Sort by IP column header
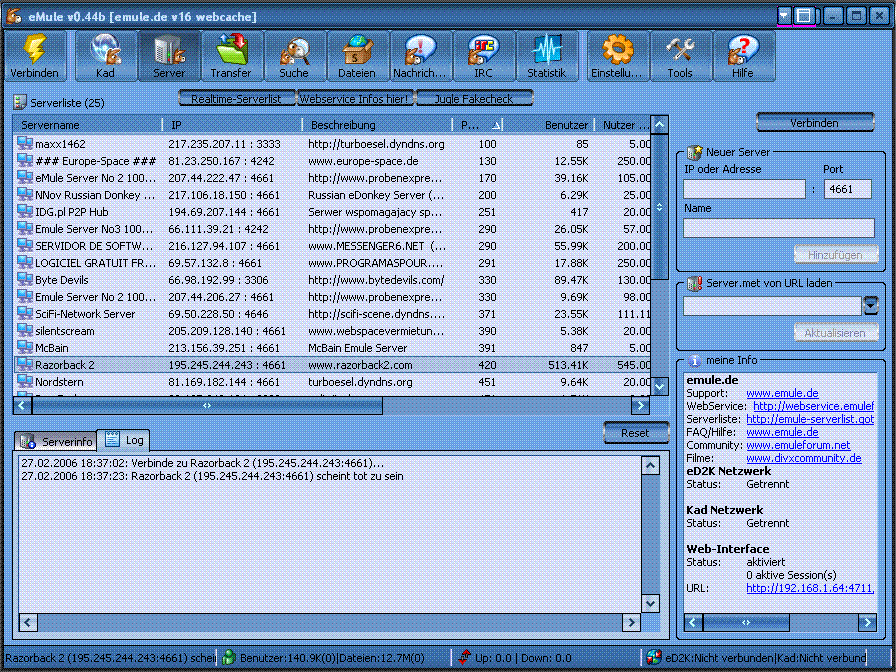Screen dimensions: 896x672 (x=233, y=125)
